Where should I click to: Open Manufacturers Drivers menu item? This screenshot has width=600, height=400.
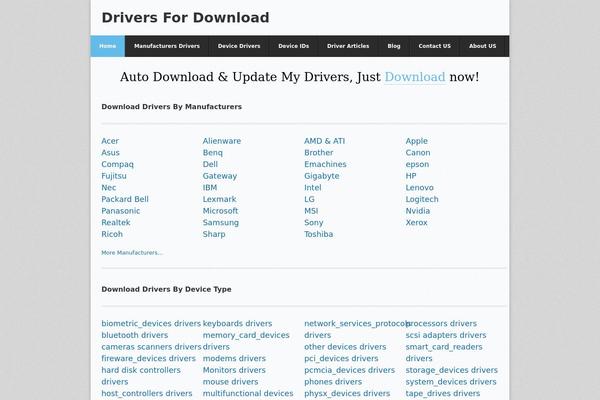pyautogui.click(x=167, y=46)
